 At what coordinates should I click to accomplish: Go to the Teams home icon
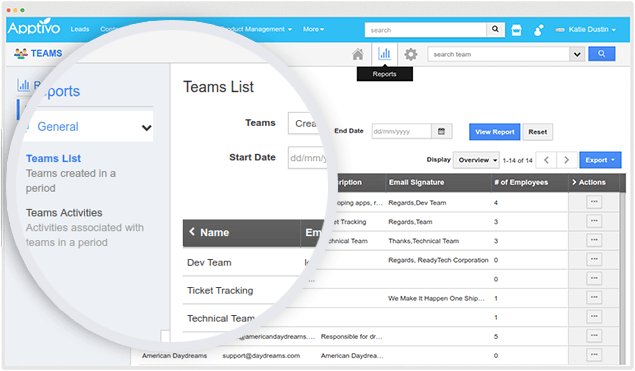click(358, 54)
